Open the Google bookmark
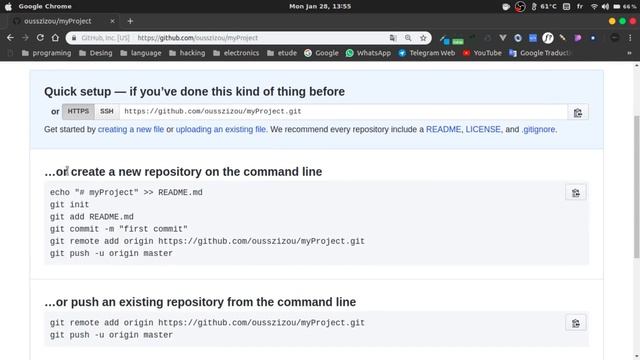Screen dimensions: 640x360 (x=321, y=53)
